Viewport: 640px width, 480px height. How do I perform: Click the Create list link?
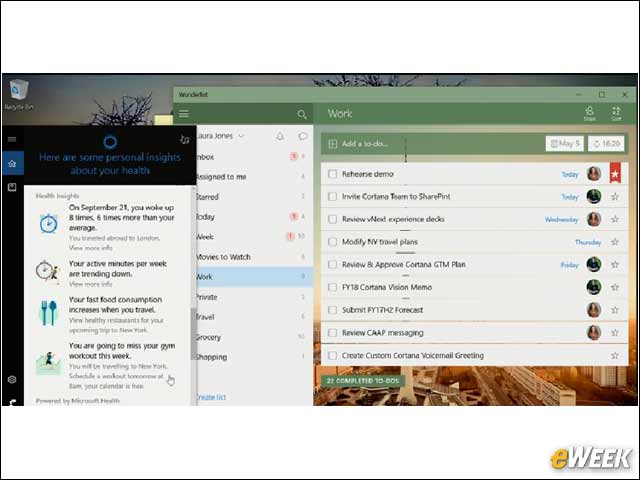point(211,397)
